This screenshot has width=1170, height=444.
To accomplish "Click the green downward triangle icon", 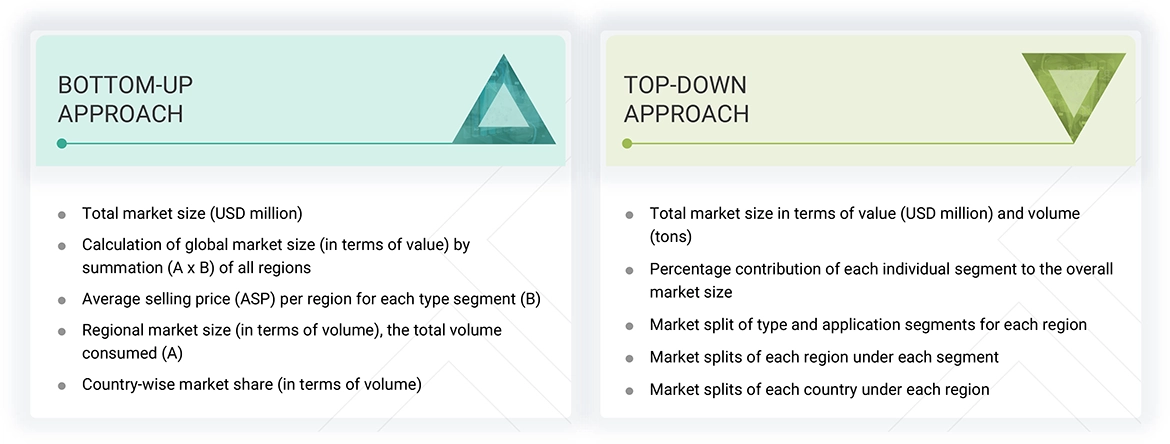I will pos(1074,92).
